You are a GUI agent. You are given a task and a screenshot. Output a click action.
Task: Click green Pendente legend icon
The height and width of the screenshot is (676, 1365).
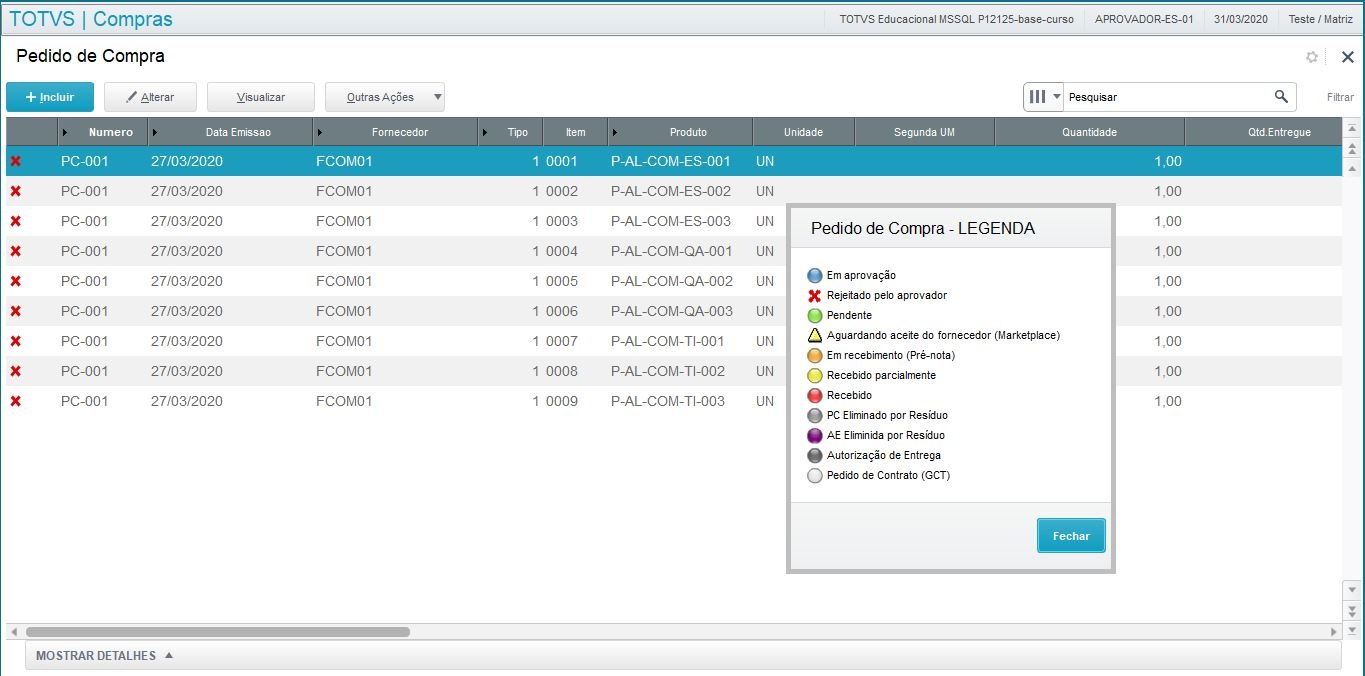pyautogui.click(x=815, y=315)
